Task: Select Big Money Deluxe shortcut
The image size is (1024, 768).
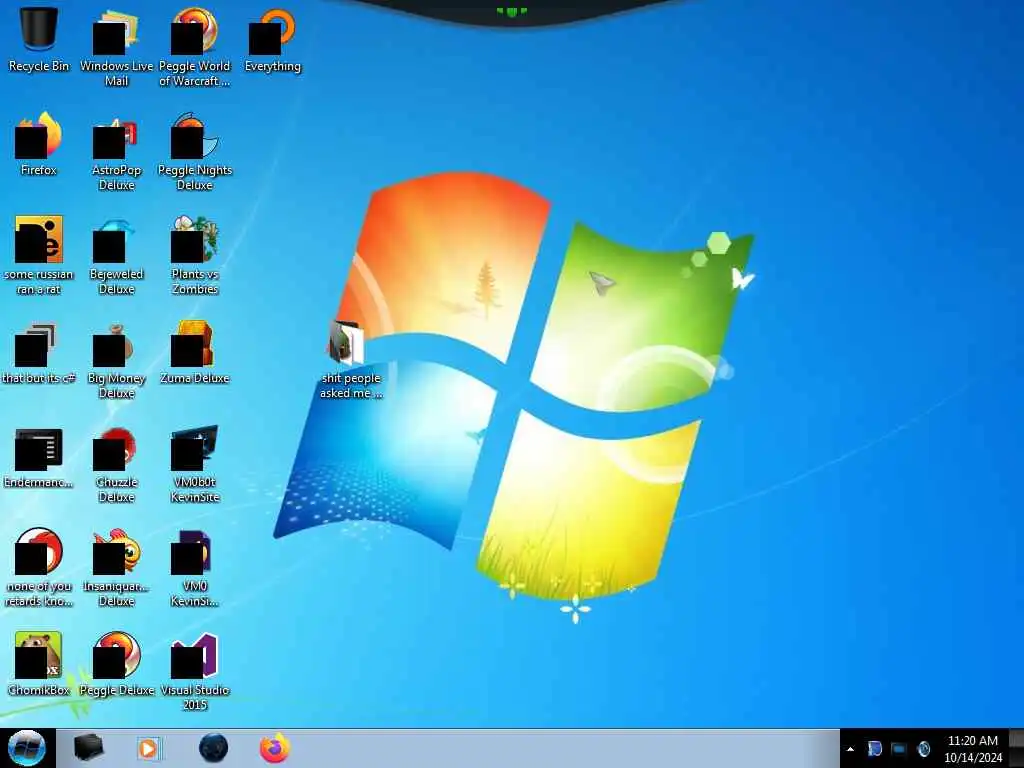Action: click(x=116, y=359)
